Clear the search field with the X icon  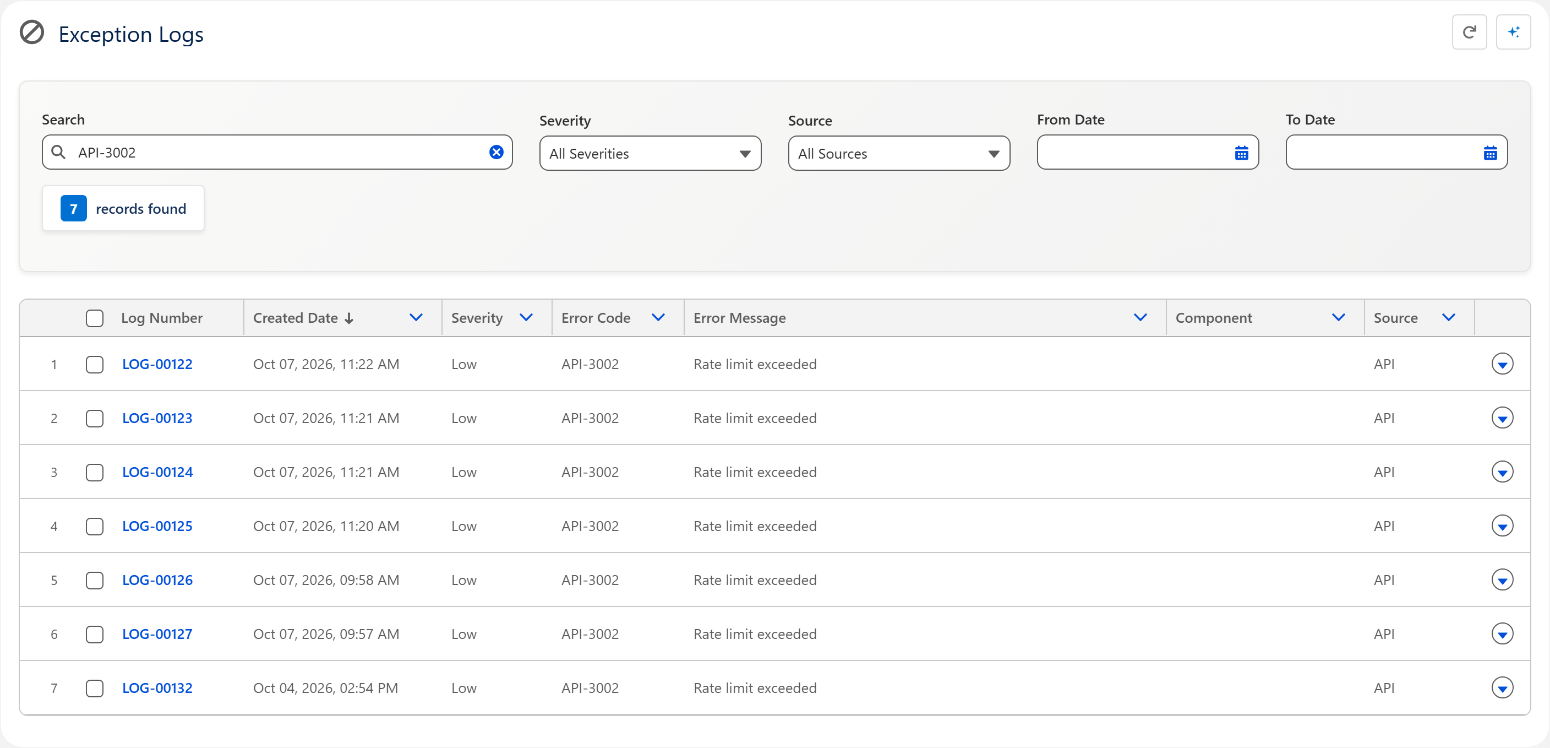tap(496, 152)
